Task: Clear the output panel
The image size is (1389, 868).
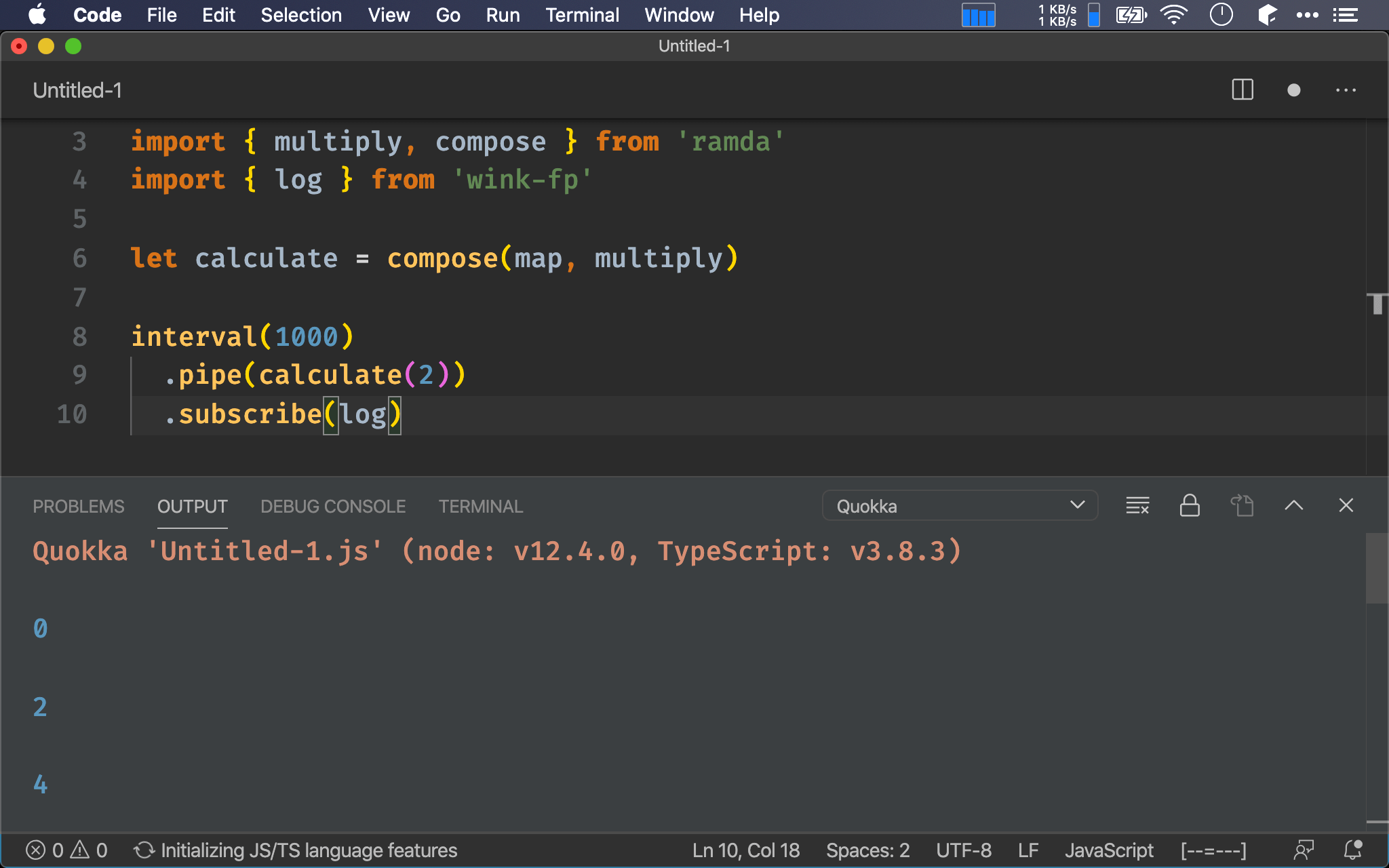Action: click(1137, 506)
